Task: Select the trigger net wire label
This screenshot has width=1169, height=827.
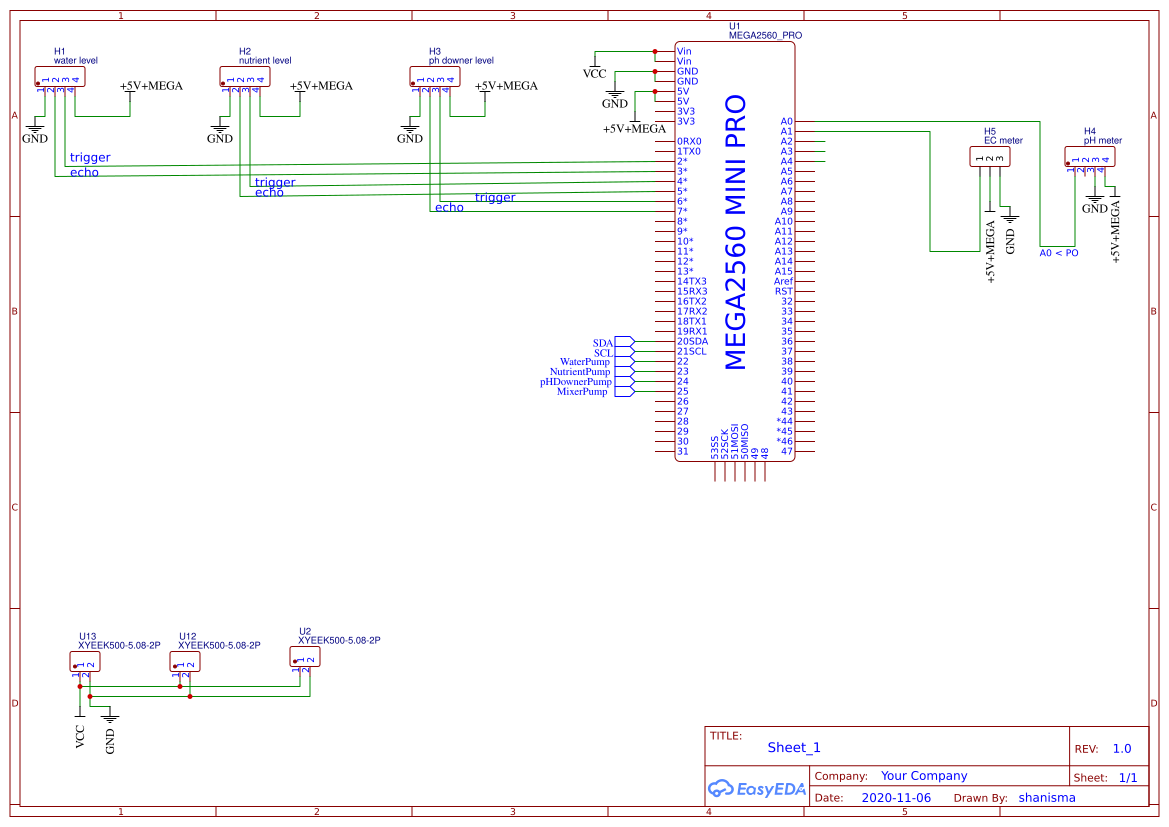Action: [88, 157]
